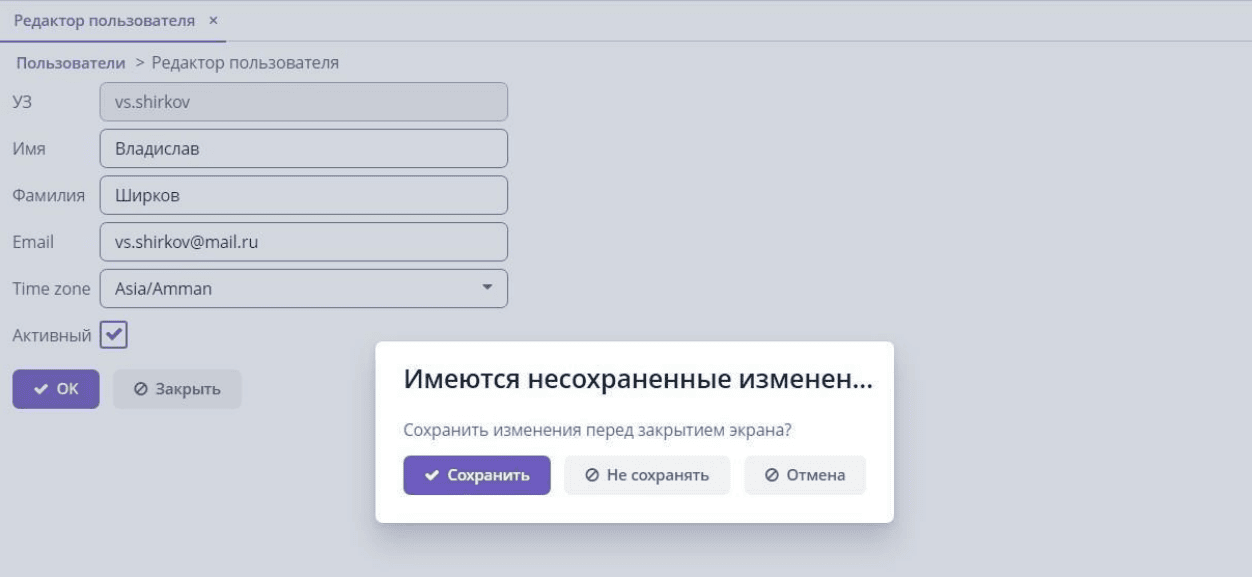Focus the Имя field containing Владислав

click(304, 149)
